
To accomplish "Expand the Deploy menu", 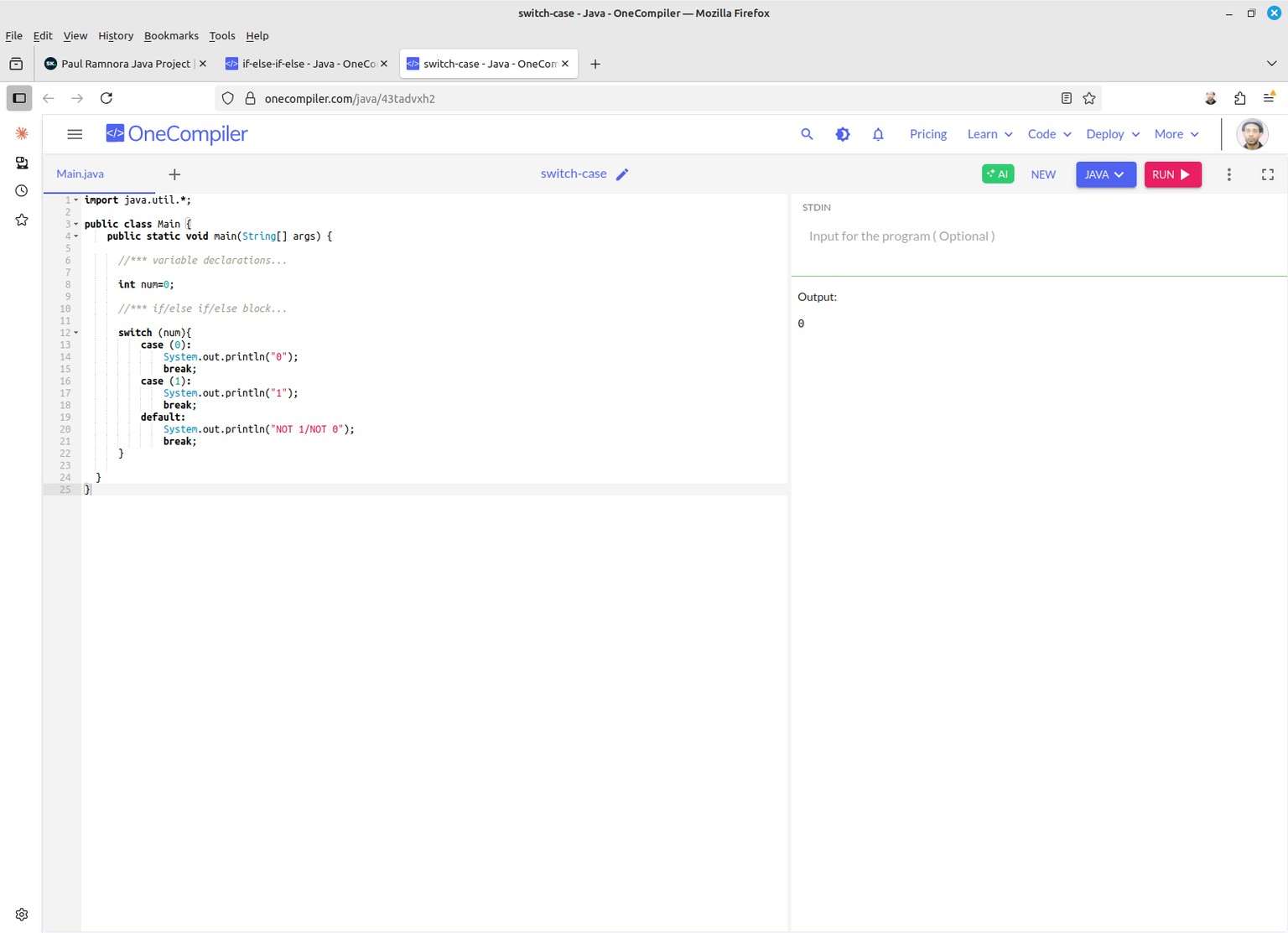I will [1113, 134].
